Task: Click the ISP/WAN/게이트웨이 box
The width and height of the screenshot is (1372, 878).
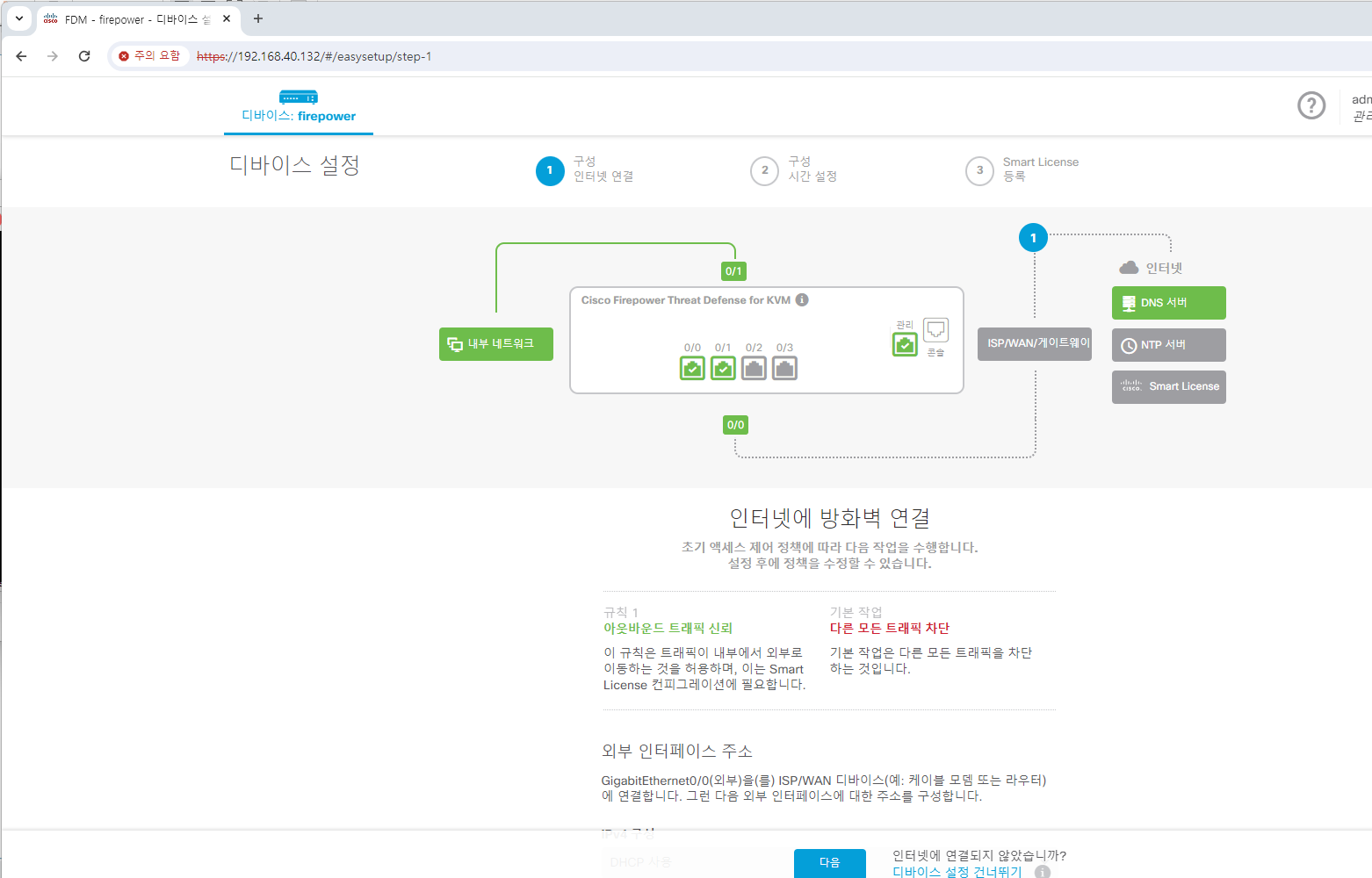Action: (1035, 343)
